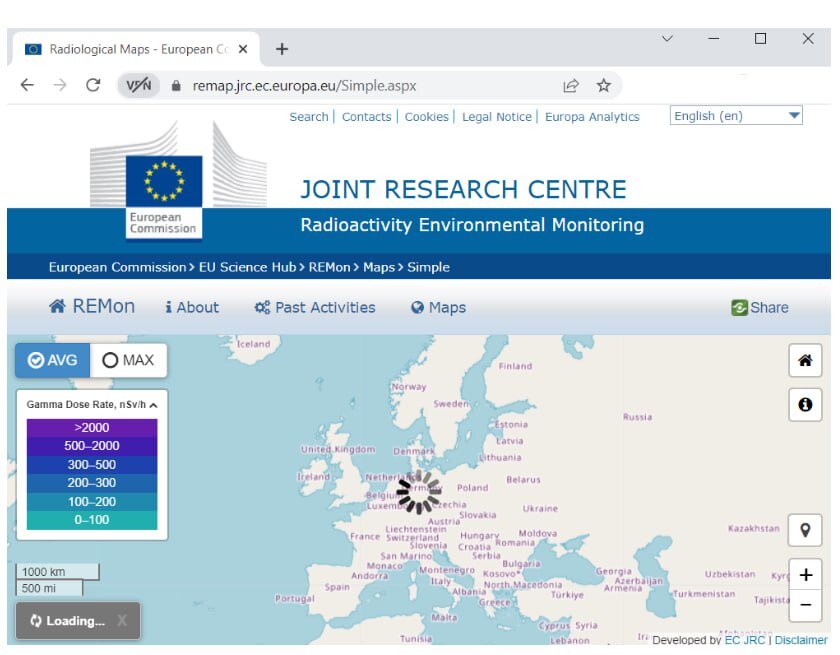Image resolution: width=840 pixels, height=655 pixels.
Task: Go to European Commission breadcrumb
Action: (117, 267)
